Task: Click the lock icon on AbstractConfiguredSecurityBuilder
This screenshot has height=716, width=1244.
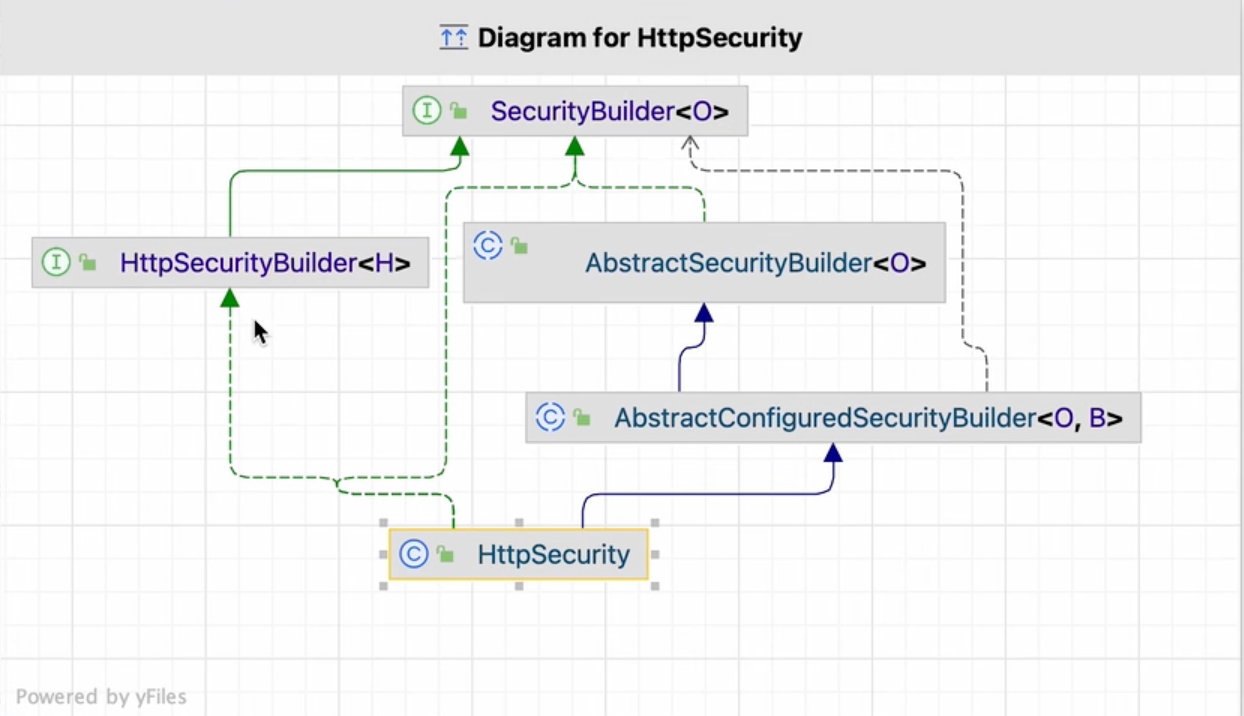Action: click(x=581, y=418)
